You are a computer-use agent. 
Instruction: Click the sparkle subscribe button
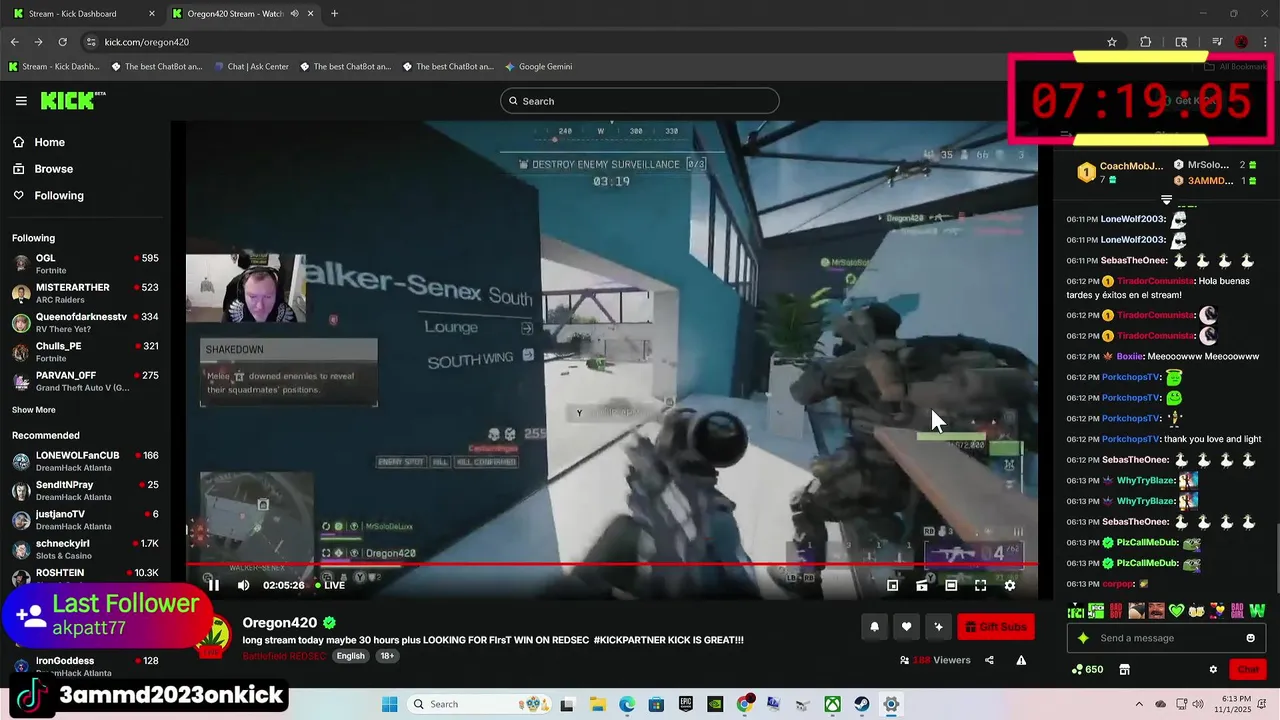coord(938,627)
